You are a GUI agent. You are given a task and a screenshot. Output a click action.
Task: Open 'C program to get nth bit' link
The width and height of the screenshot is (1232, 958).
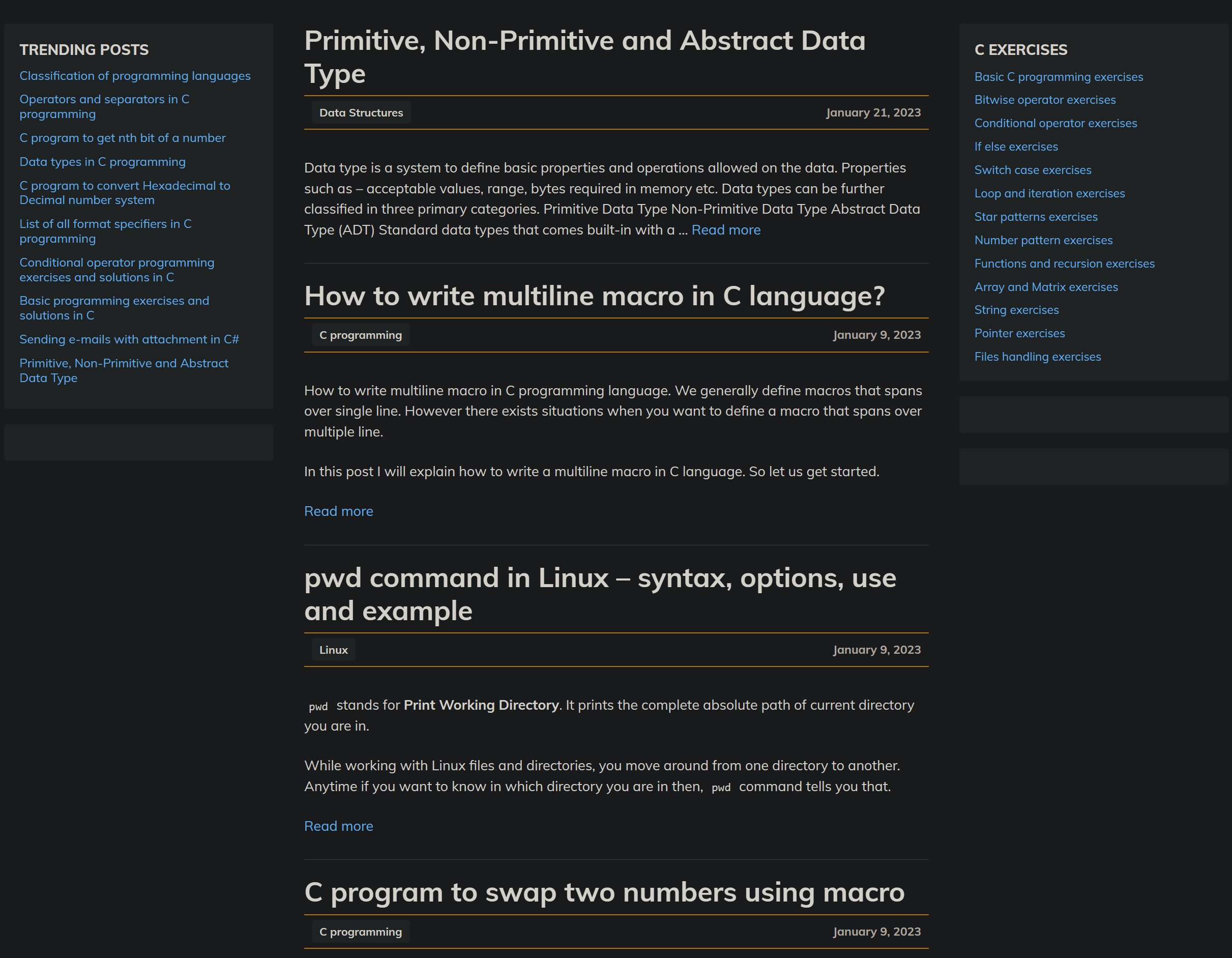(123, 138)
